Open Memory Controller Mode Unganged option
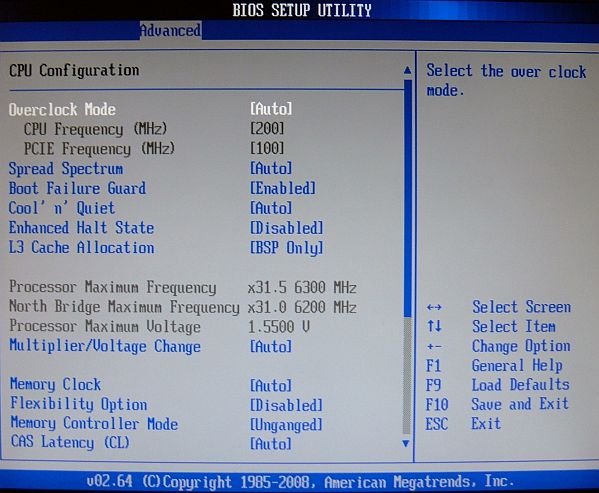The height and width of the screenshot is (493, 599). 286,425
